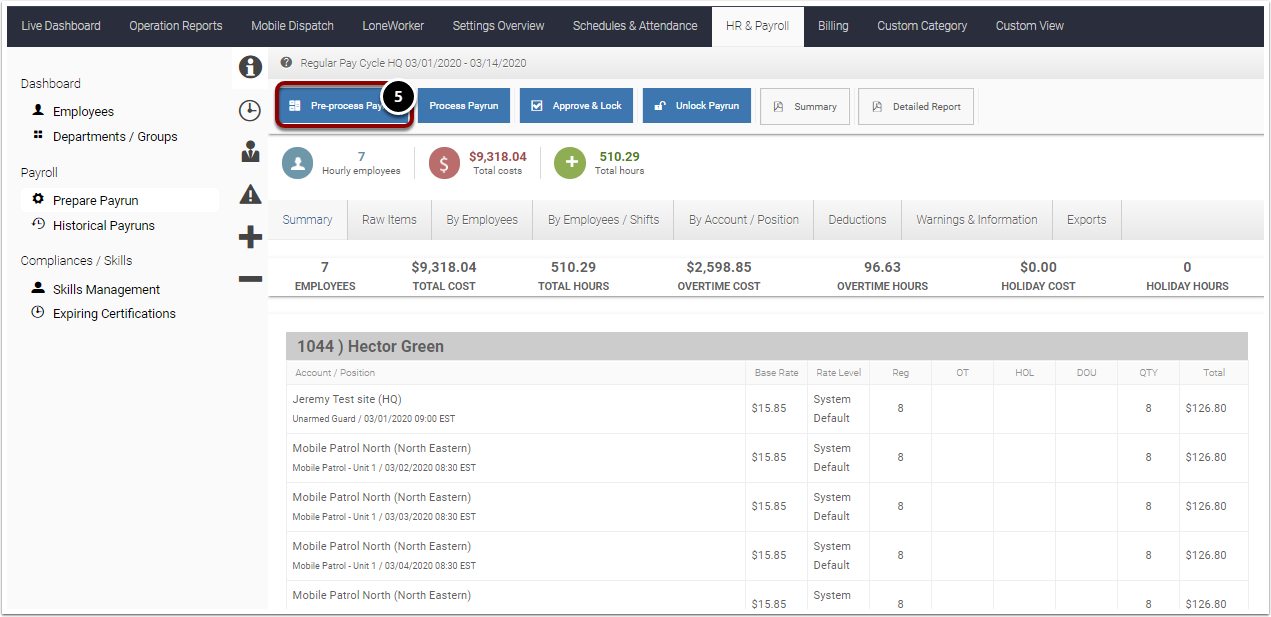Viewport: 1271px width, 617px height.
Task: Select the clock history icon in the sidebar
Action: pos(250,110)
